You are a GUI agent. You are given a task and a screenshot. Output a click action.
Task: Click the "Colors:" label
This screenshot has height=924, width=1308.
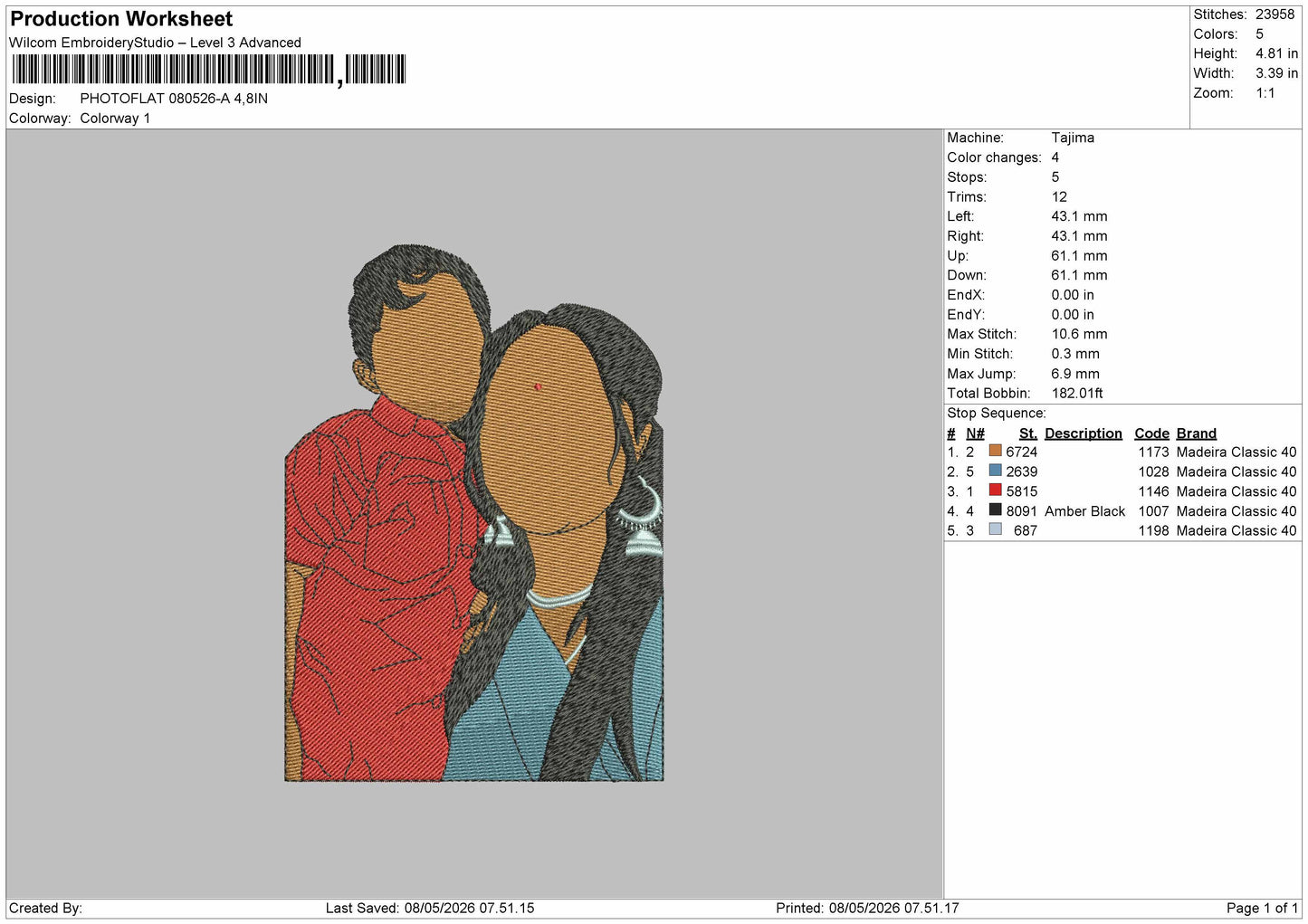click(1216, 34)
